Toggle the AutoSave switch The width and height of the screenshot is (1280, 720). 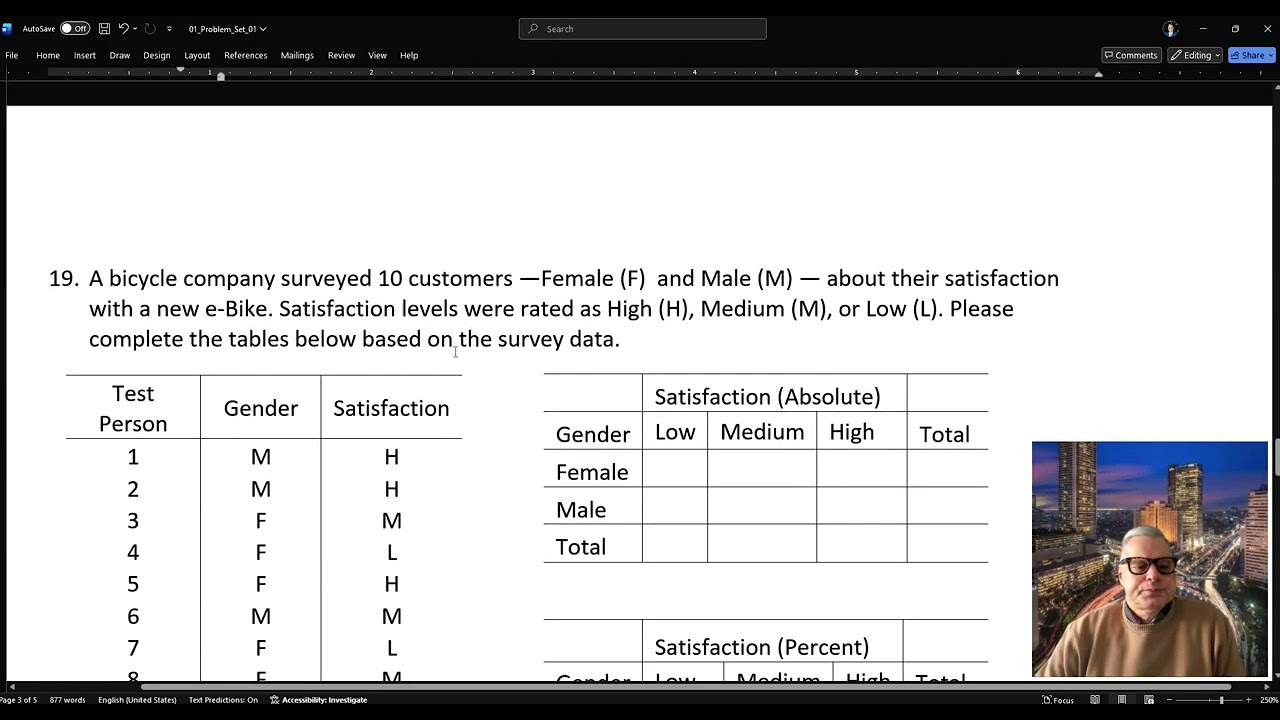click(74, 29)
